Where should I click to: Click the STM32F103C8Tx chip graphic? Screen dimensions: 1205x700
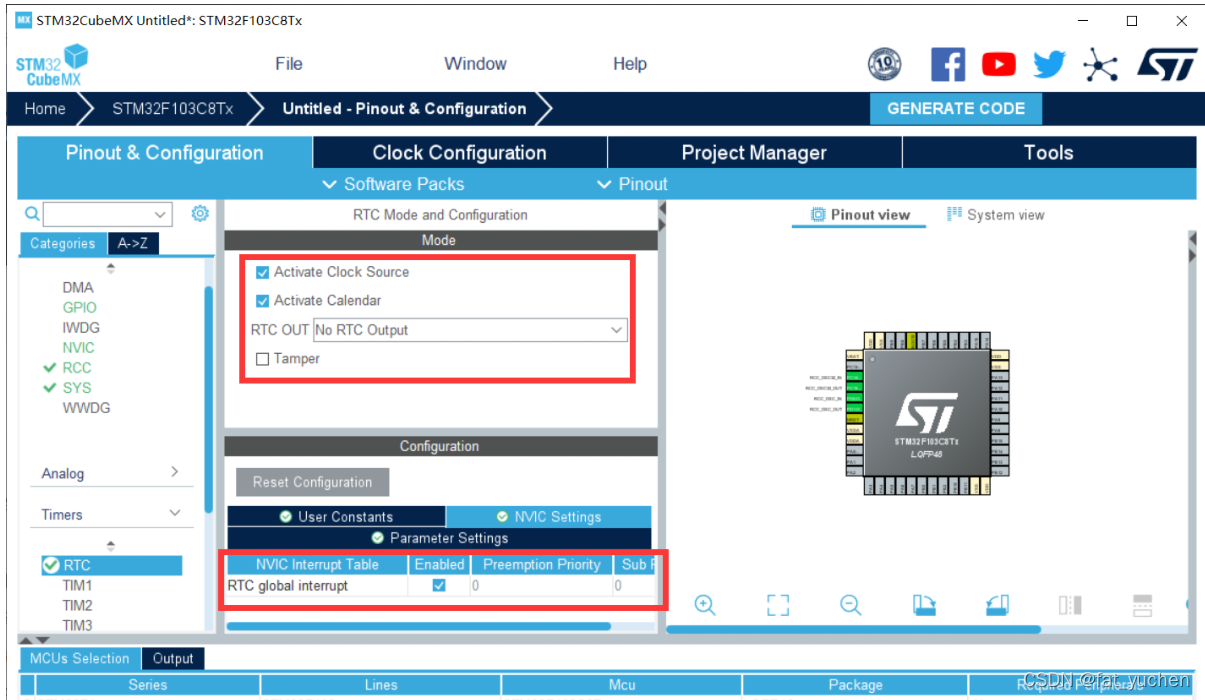pos(926,413)
